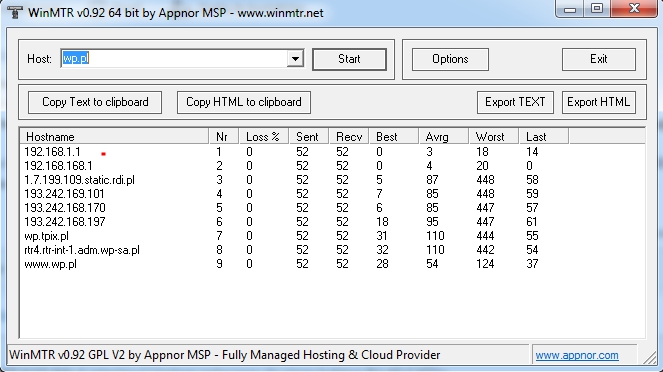Screen dimensions: 663x372
Task: Open the Host dropdown arrow
Action: (x=295, y=58)
